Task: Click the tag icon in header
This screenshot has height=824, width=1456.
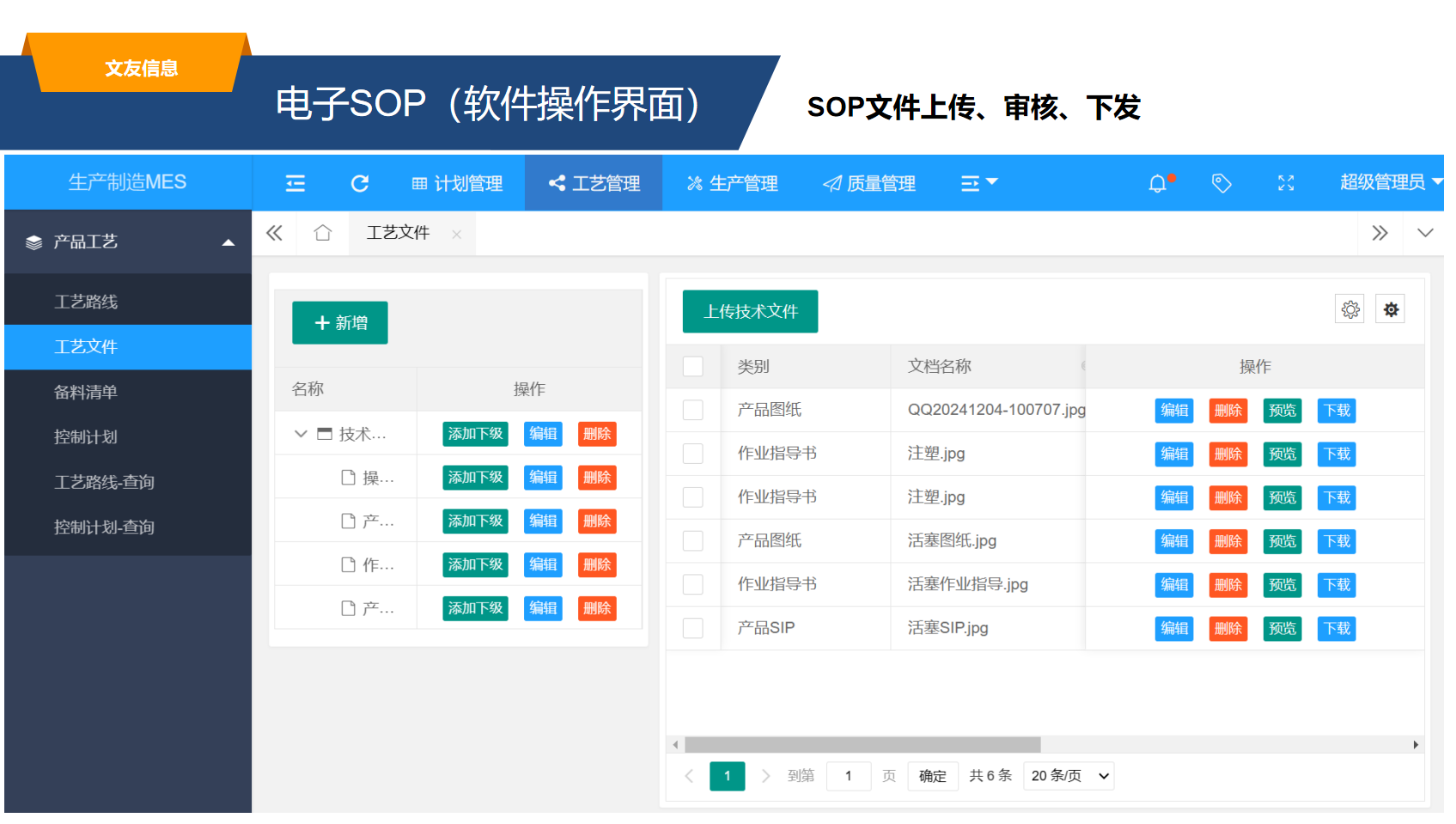Action: pyautogui.click(x=1221, y=183)
